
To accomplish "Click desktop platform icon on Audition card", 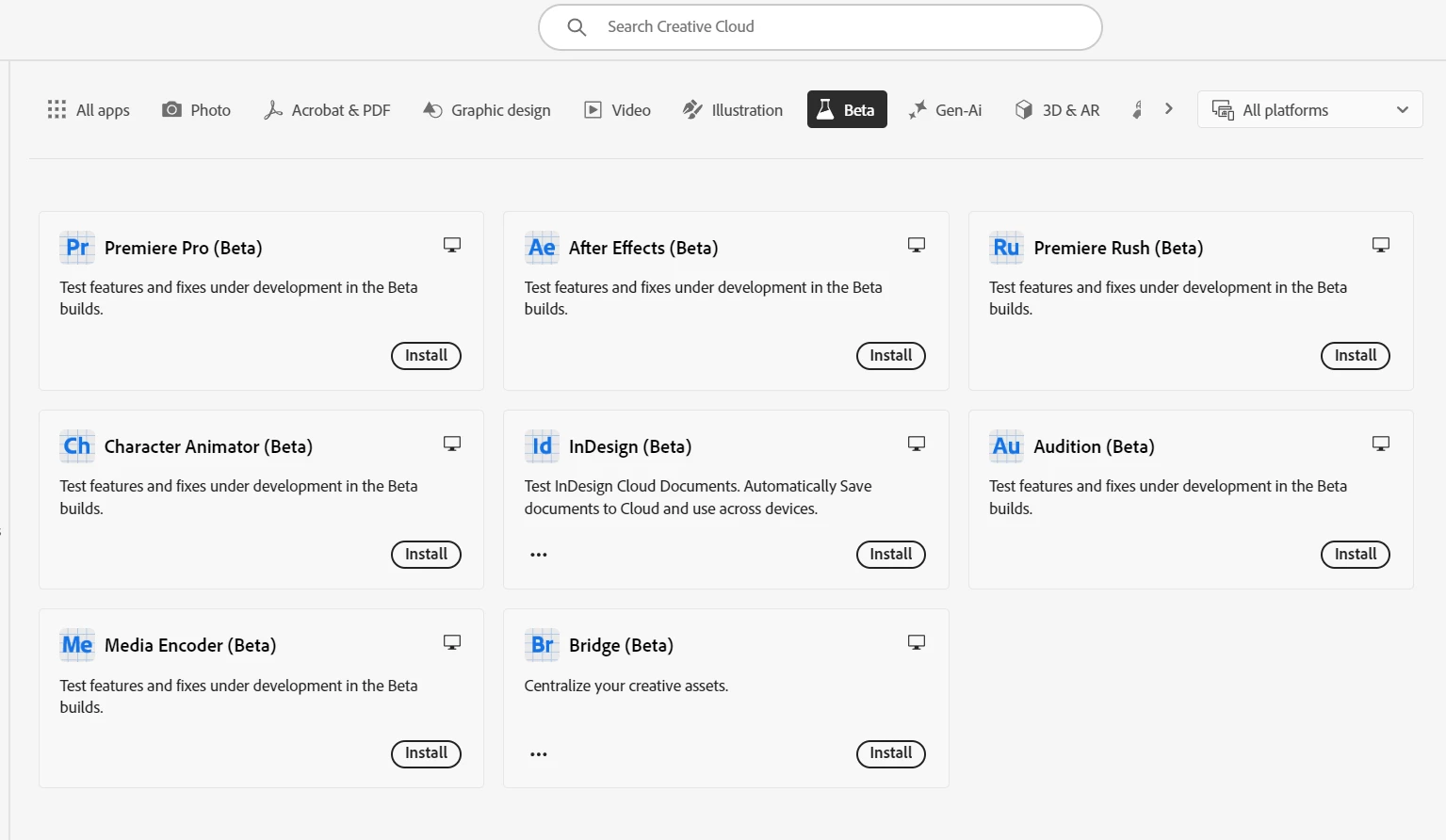I will tap(1381, 444).
